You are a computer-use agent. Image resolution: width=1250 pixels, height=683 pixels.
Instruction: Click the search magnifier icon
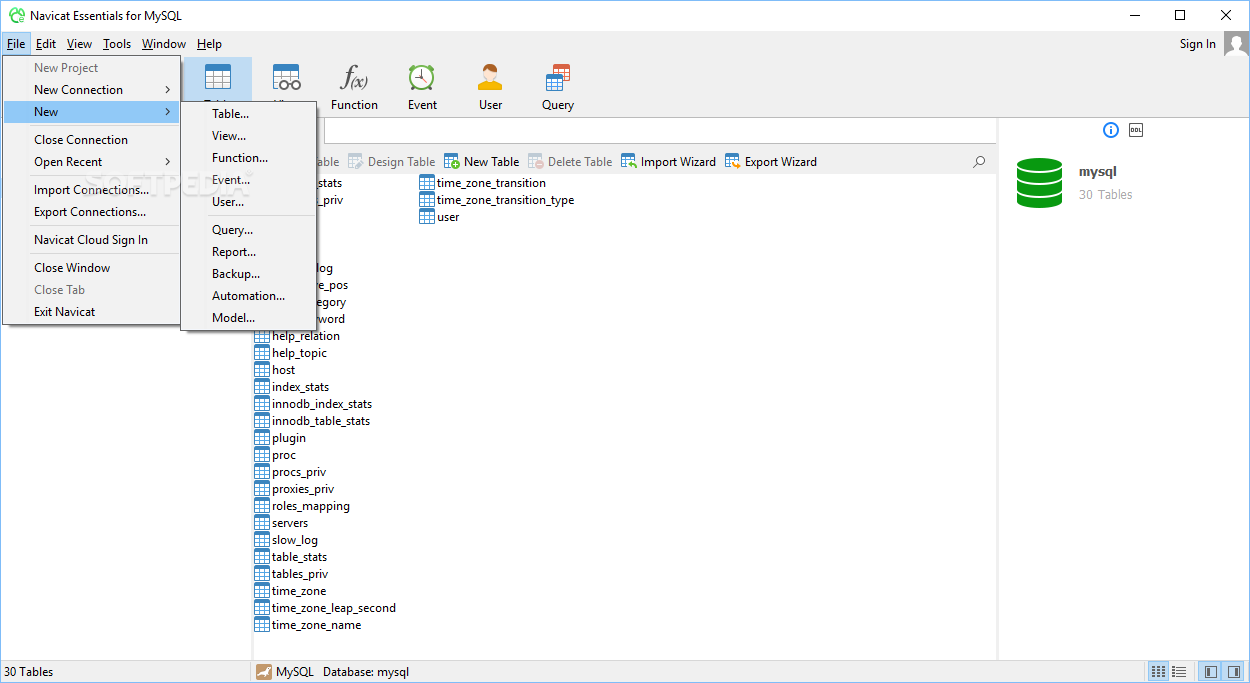pos(979,161)
